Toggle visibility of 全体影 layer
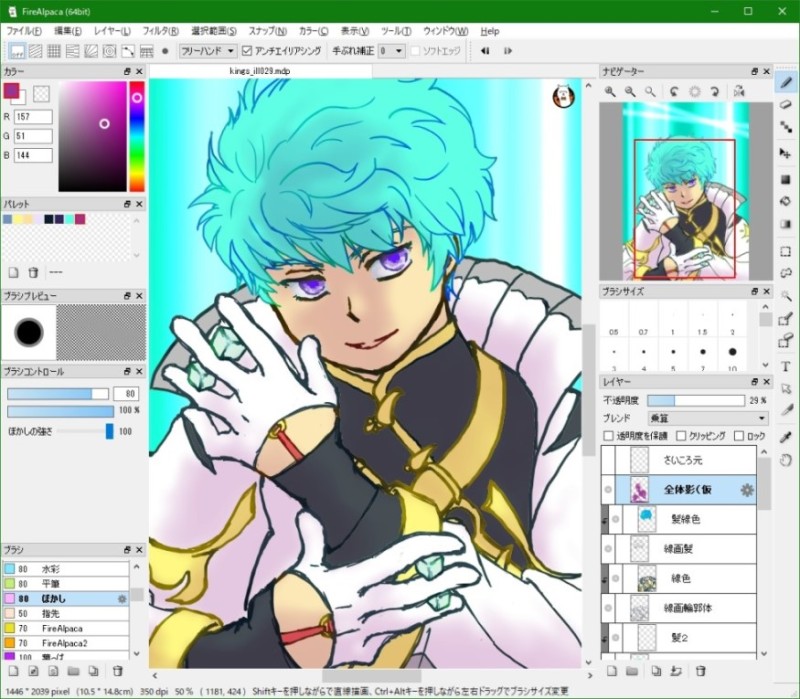 click(x=608, y=490)
